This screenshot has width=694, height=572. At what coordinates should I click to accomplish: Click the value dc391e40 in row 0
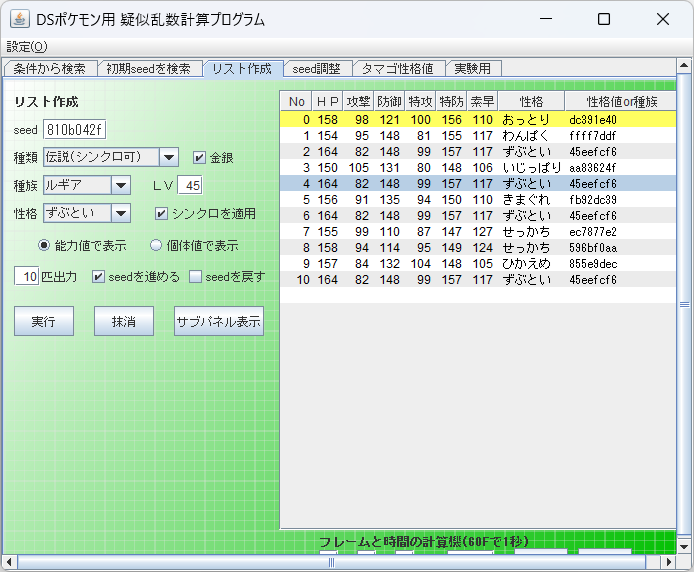point(593,120)
